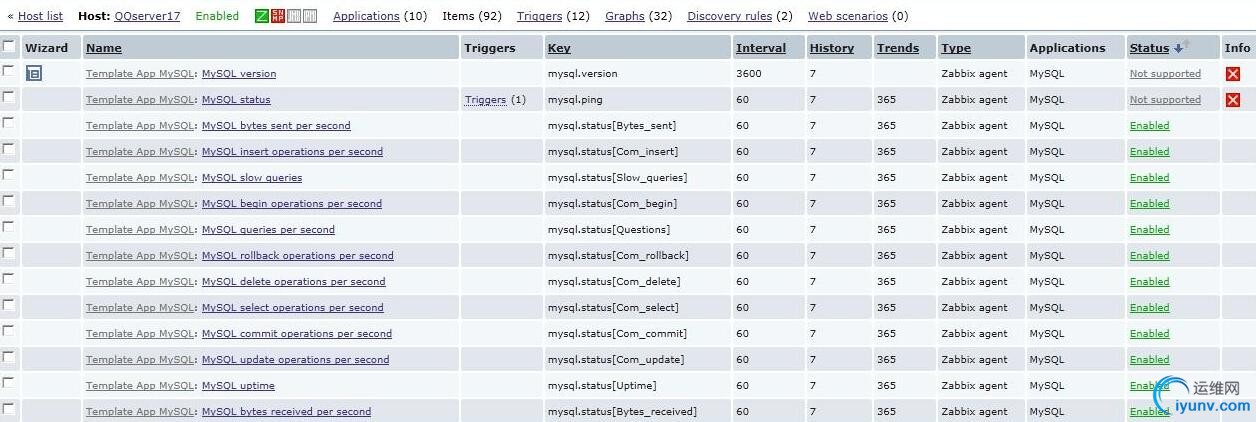Open MySQL bytes sent per second item
The image size is (1256, 422).
point(276,126)
